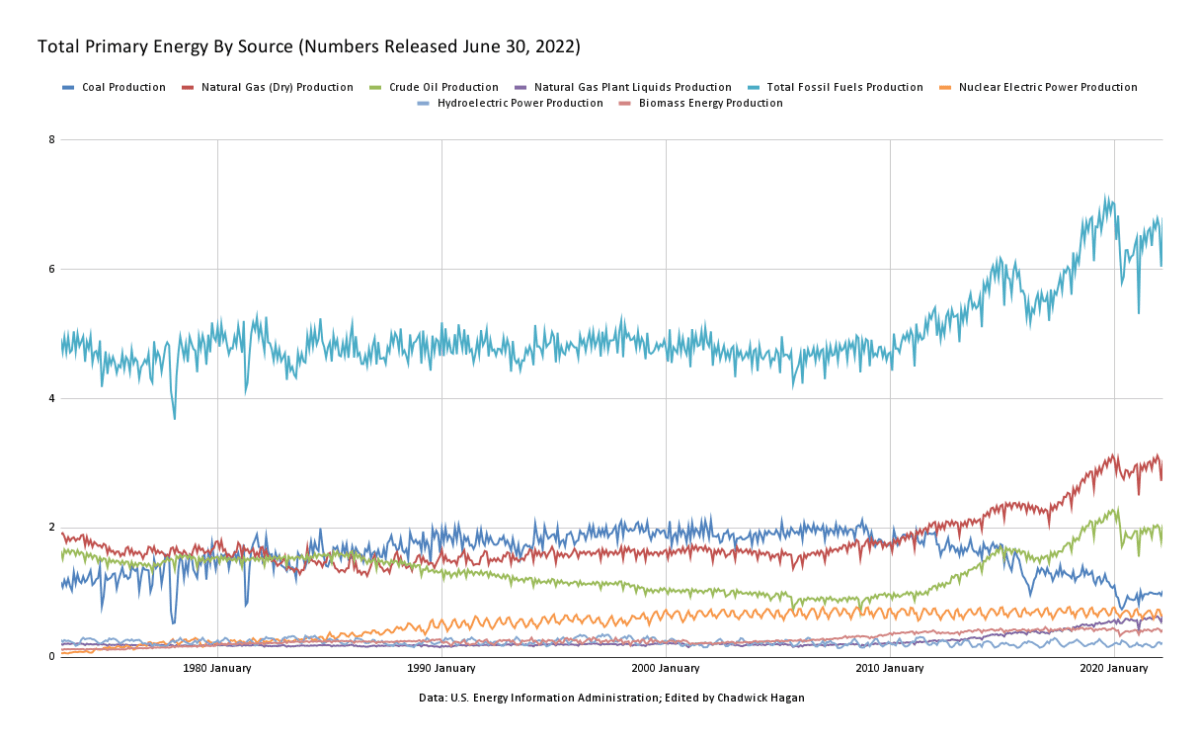
Task: Click the y-axis label 0
Action: point(51,657)
